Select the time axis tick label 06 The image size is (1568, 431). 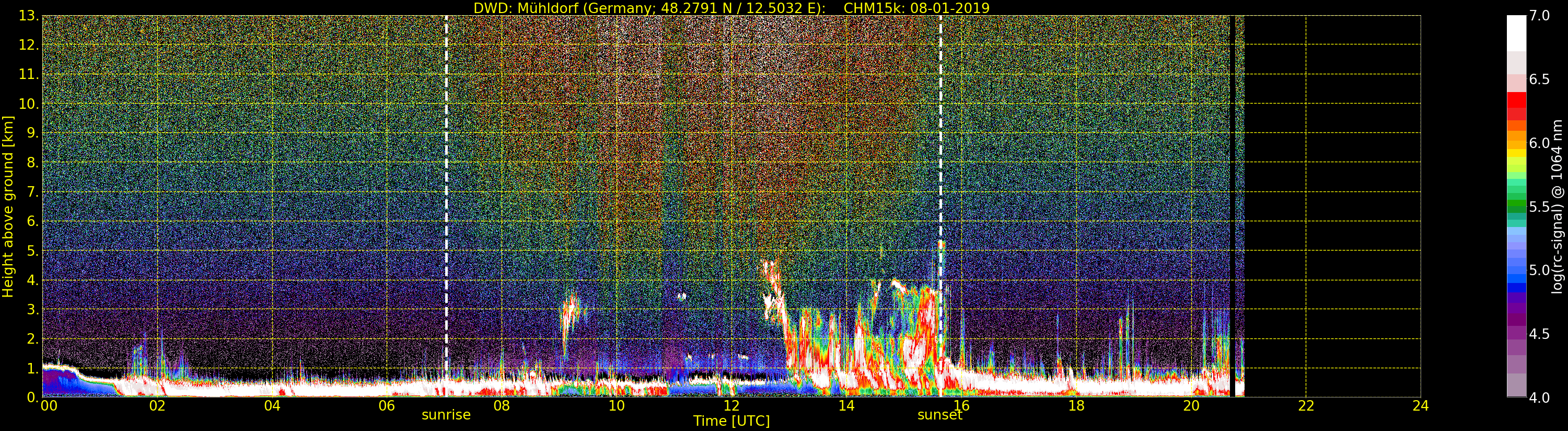point(387,406)
